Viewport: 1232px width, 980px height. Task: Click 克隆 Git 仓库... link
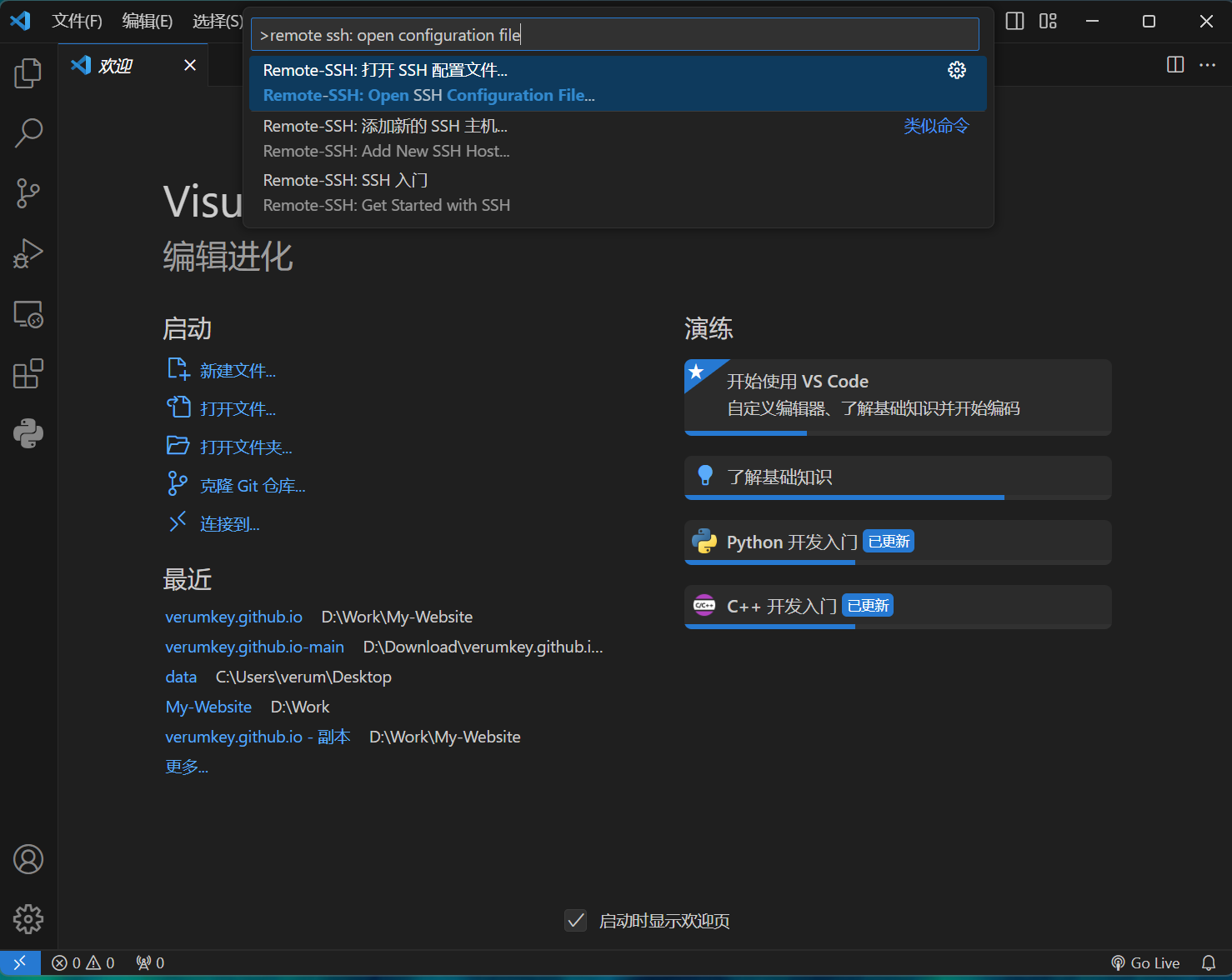[x=253, y=486]
